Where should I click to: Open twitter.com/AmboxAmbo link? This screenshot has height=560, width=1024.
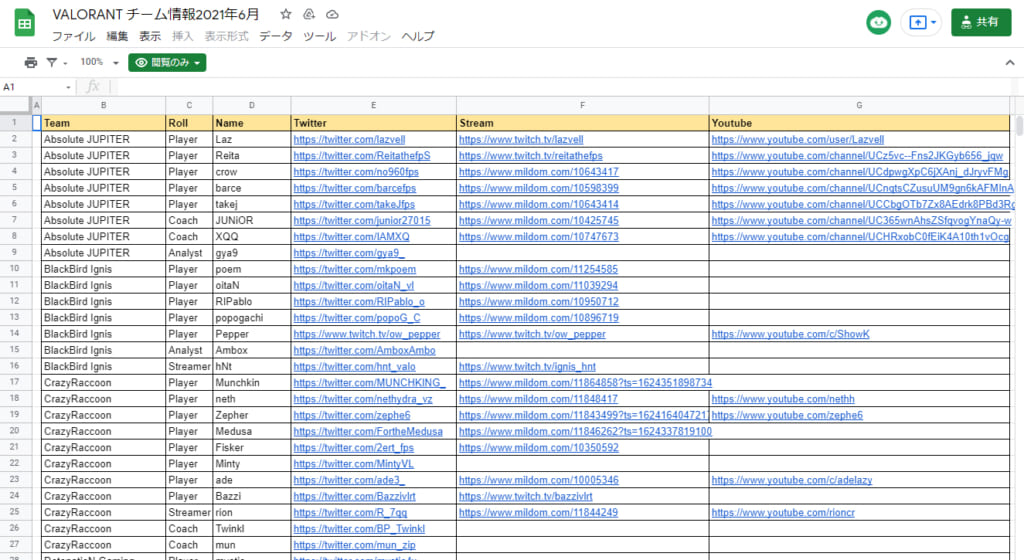pyautogui.click(x=364, y=350)
